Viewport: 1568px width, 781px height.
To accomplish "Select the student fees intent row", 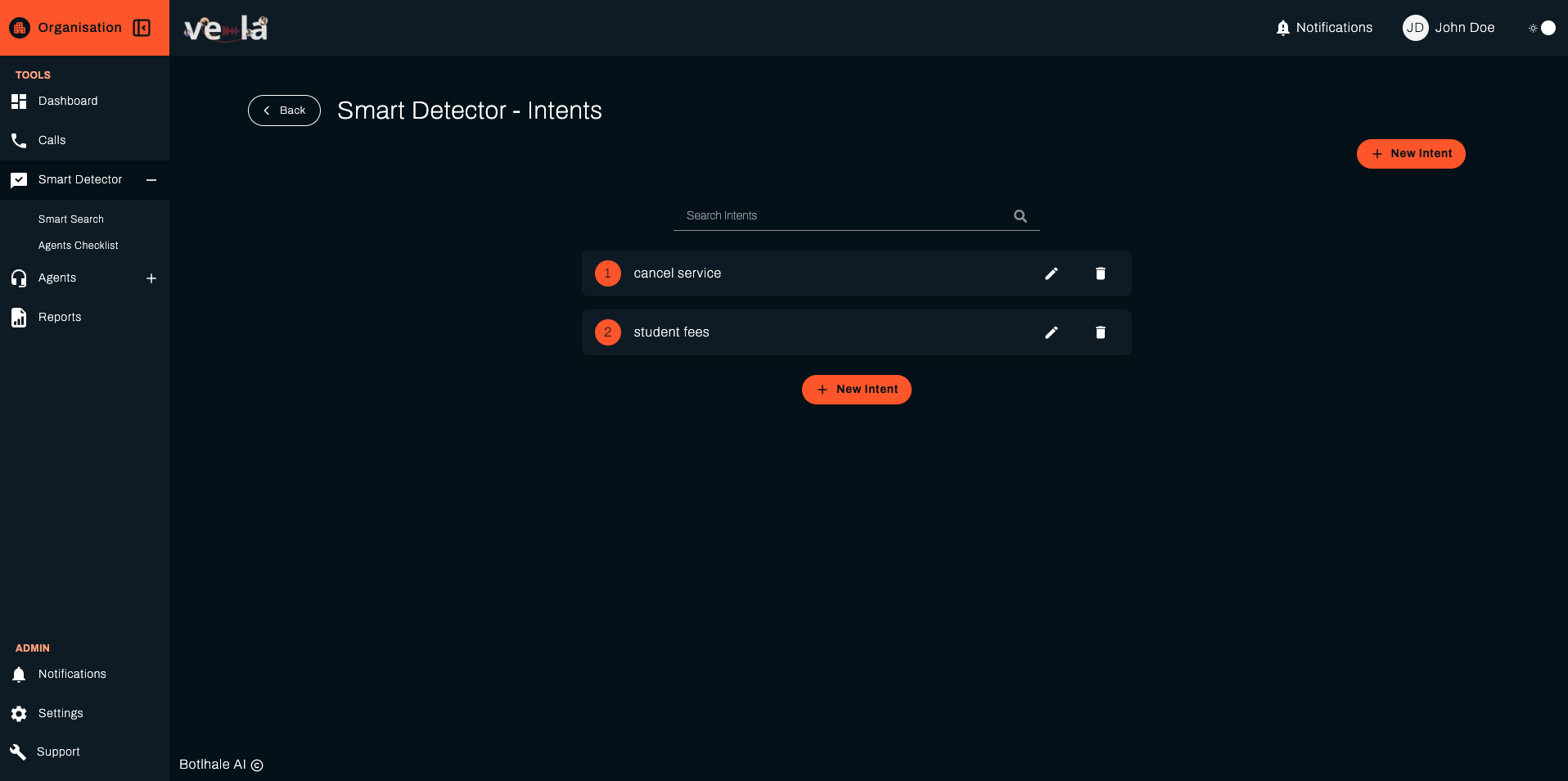I will (x=857, y=332).
